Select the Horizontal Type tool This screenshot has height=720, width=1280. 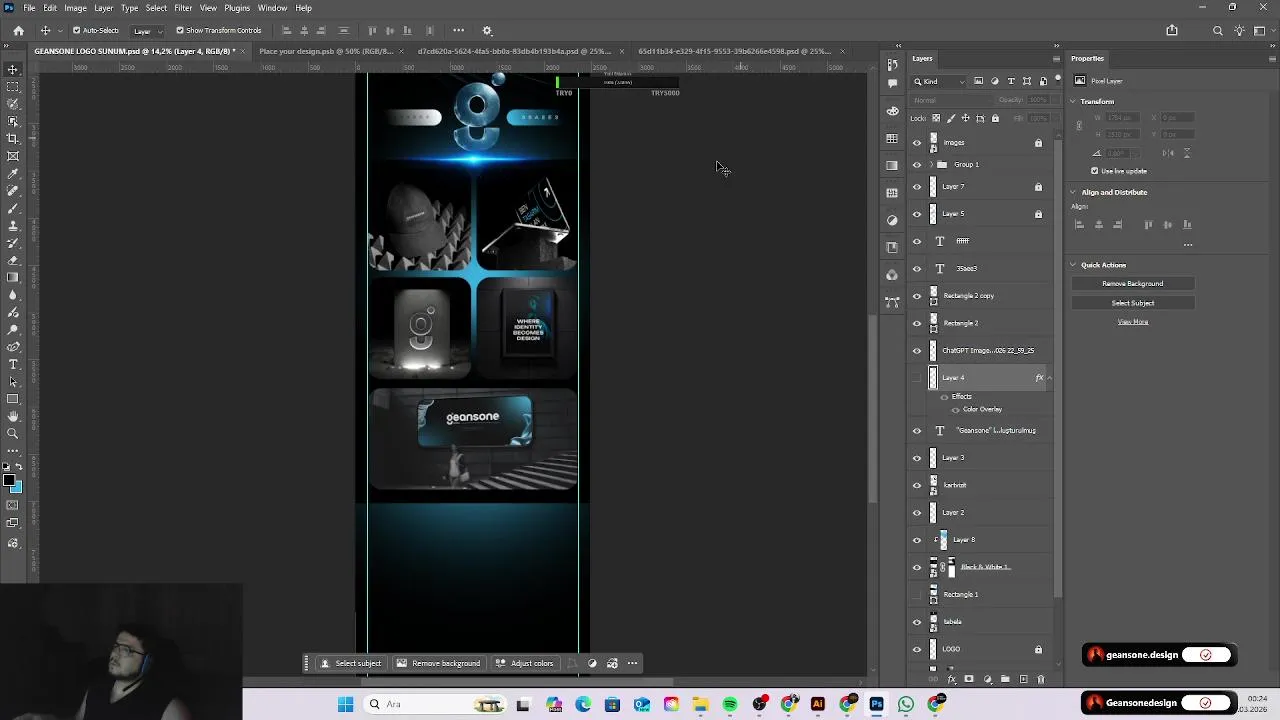[x=13, y=364]
